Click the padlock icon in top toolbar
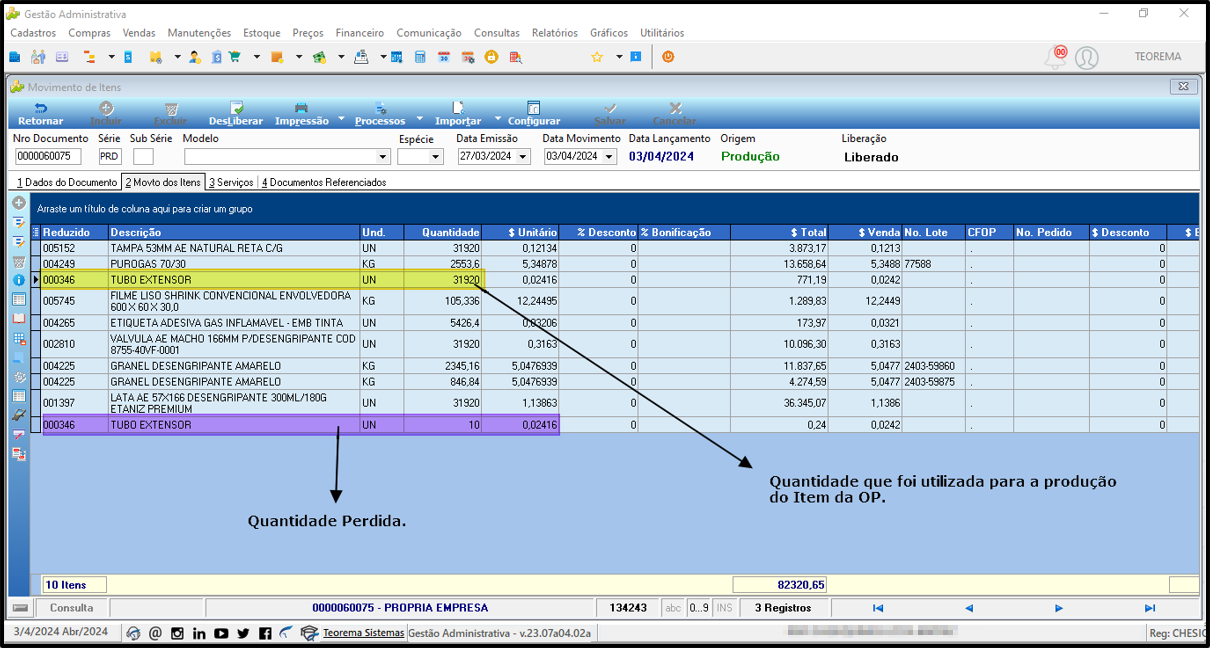This screenshot has height=648, width=1210. click(x=491, y=57)
